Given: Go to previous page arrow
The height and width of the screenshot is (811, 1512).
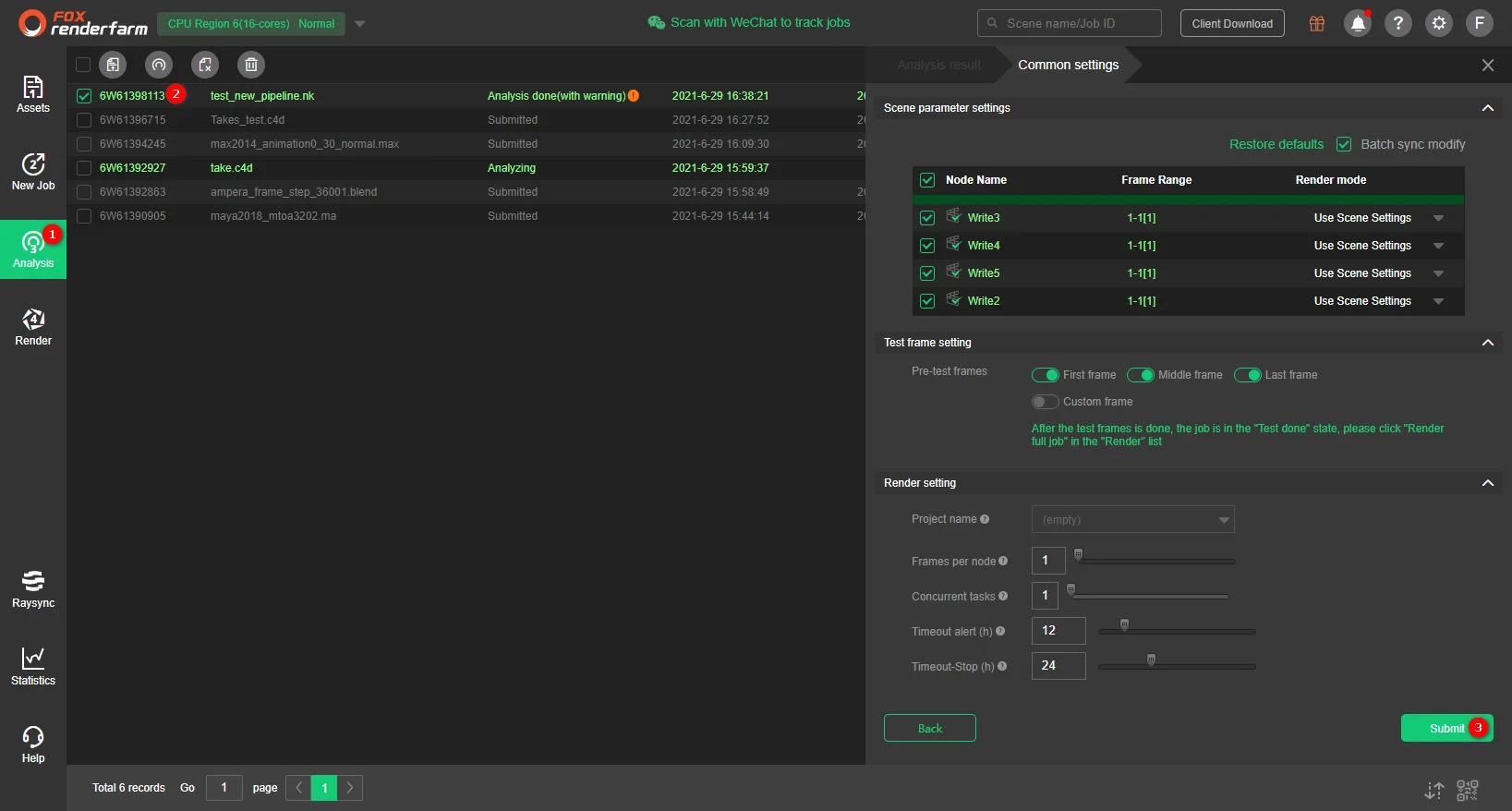Looking at the screenshot, I should click(298, 788).
